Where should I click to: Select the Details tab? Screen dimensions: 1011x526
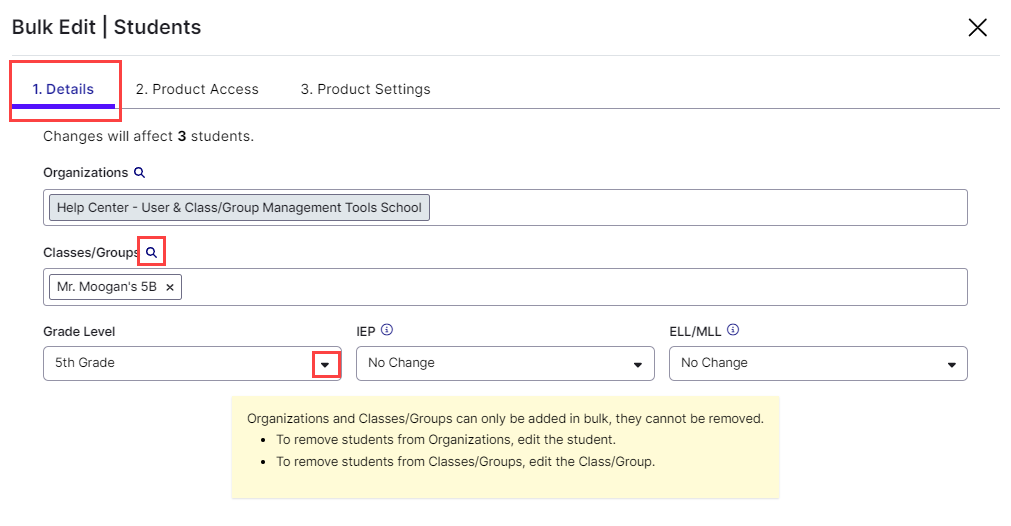(x=63, y=89)
